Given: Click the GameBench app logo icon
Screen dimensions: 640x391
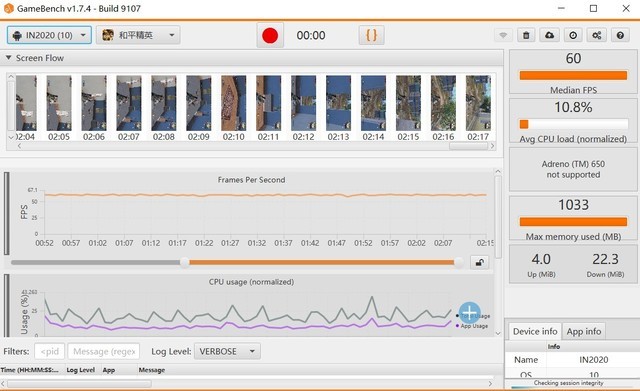Looking at the screenshot, I should click(8, 8).
